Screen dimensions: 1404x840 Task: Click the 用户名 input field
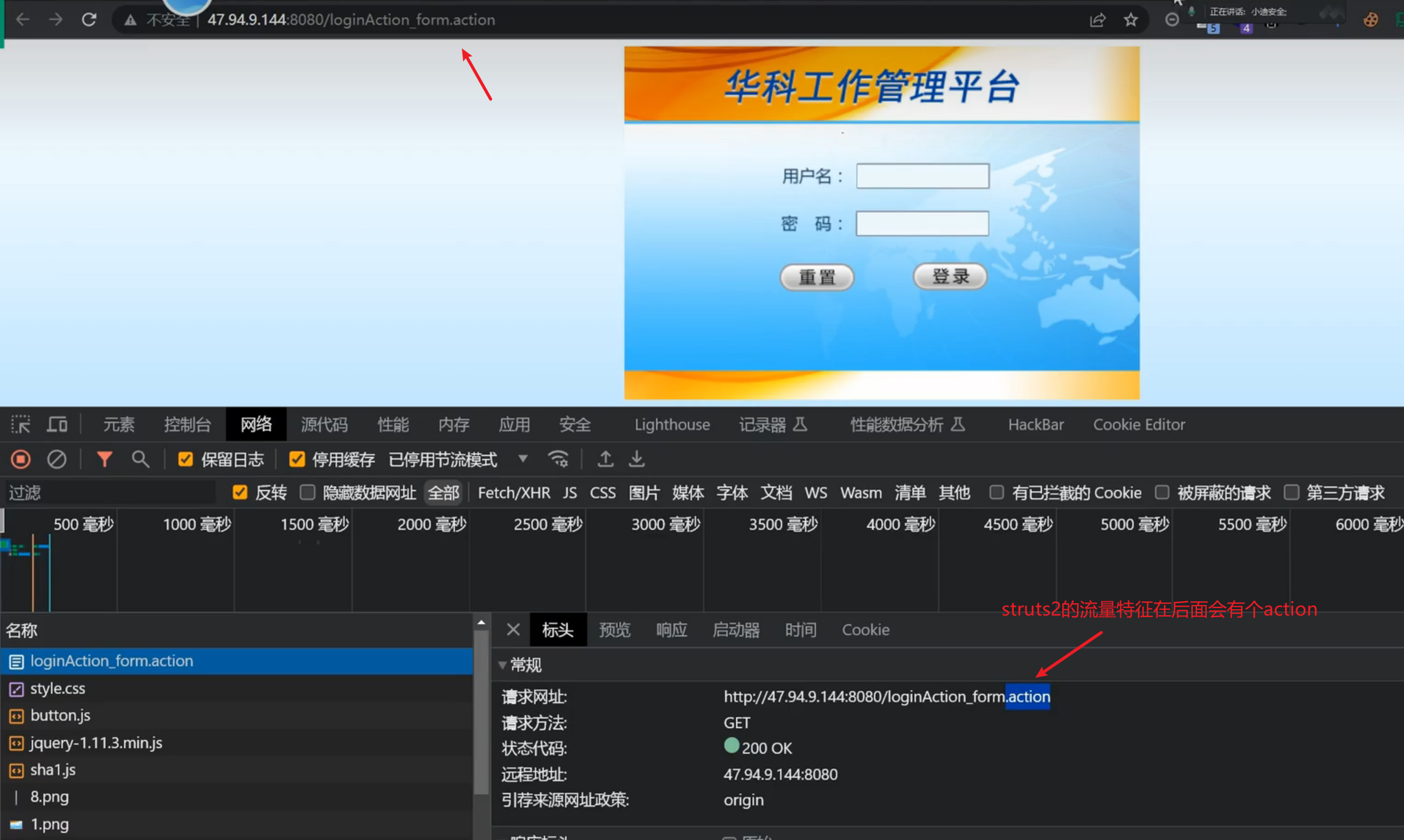922,176
